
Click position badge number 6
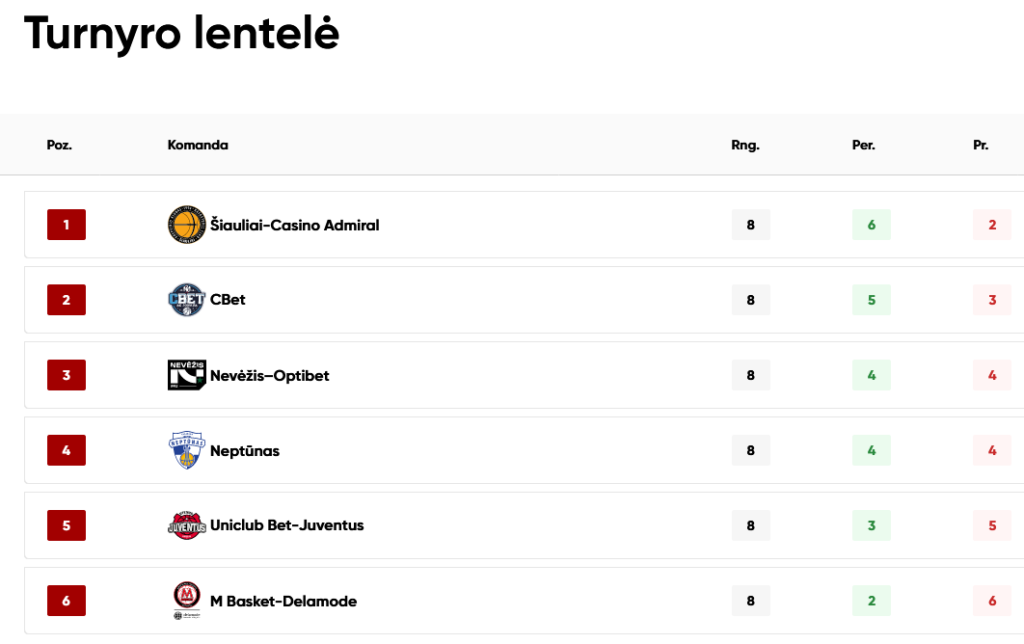(67, 600)
